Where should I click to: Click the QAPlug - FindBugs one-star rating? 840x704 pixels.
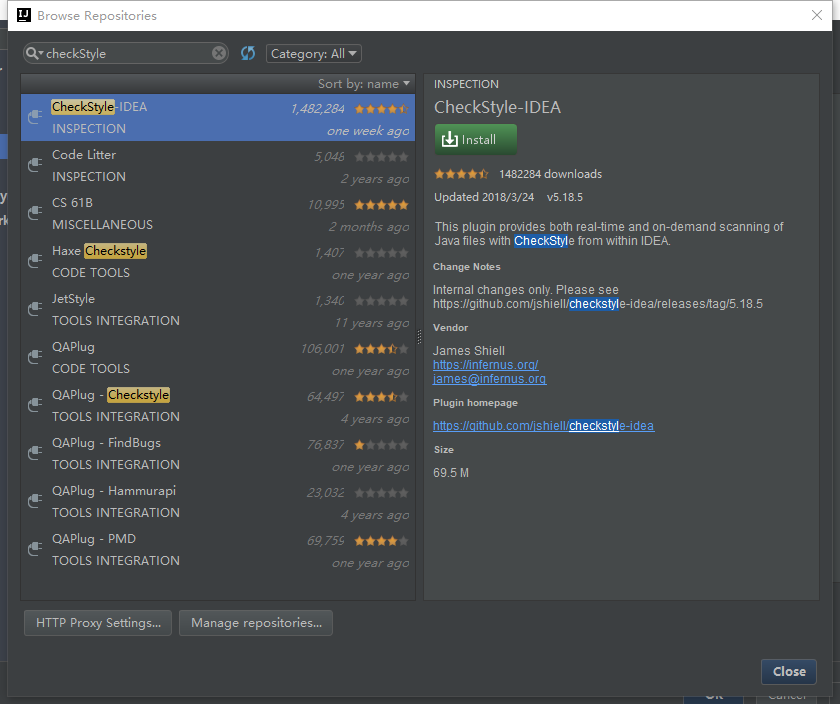(381, 445)
